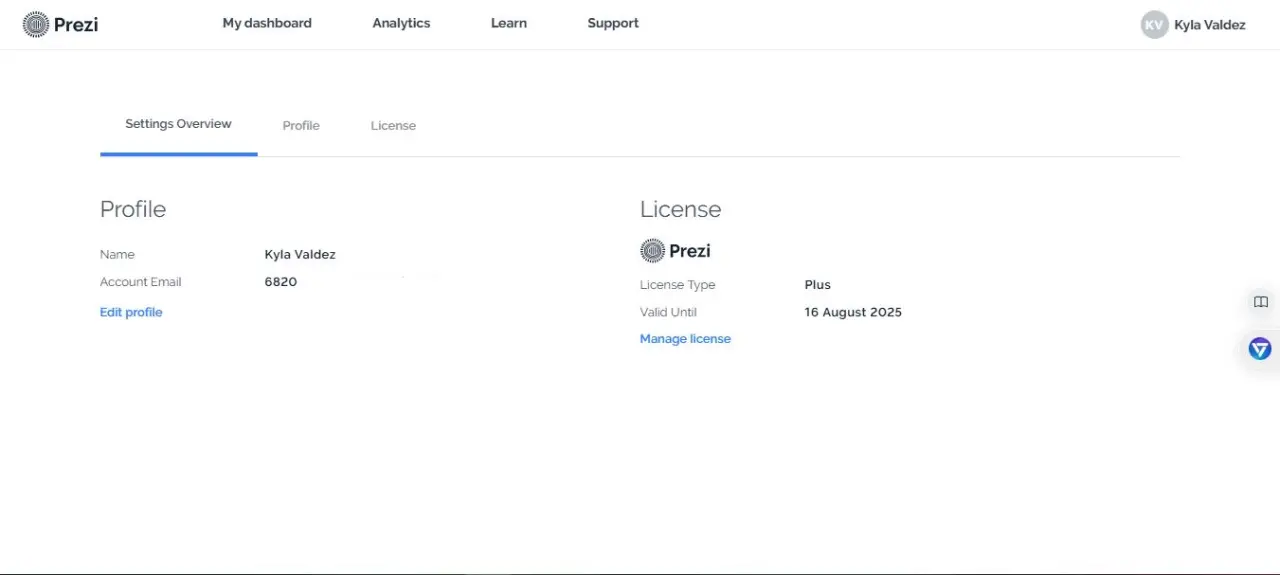1280x575 pixels.
Task: Open the Learn menu item
Action: click(x=508, y=23)
